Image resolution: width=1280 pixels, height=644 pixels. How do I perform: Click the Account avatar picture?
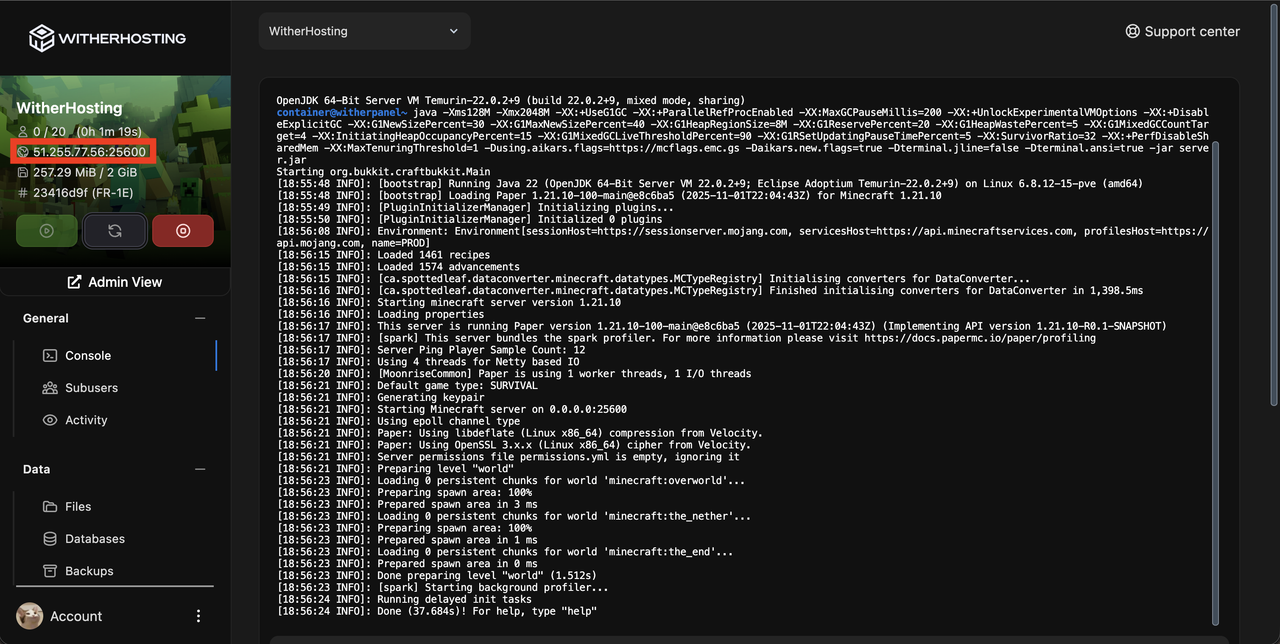[30, 616]
